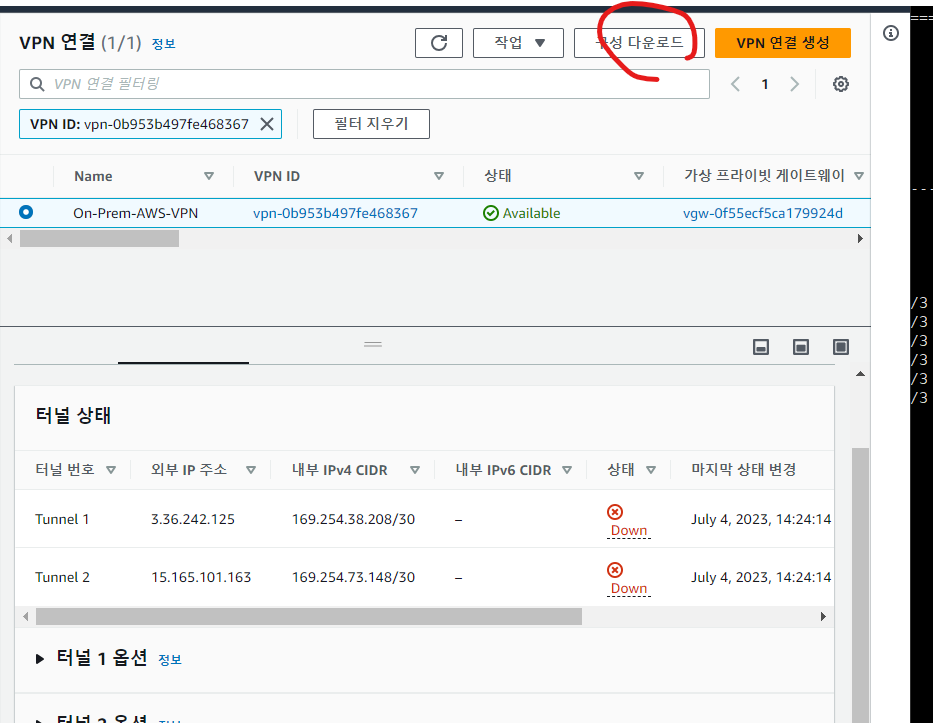Click the connections table horizontal scrollbar

click(99, 239)
